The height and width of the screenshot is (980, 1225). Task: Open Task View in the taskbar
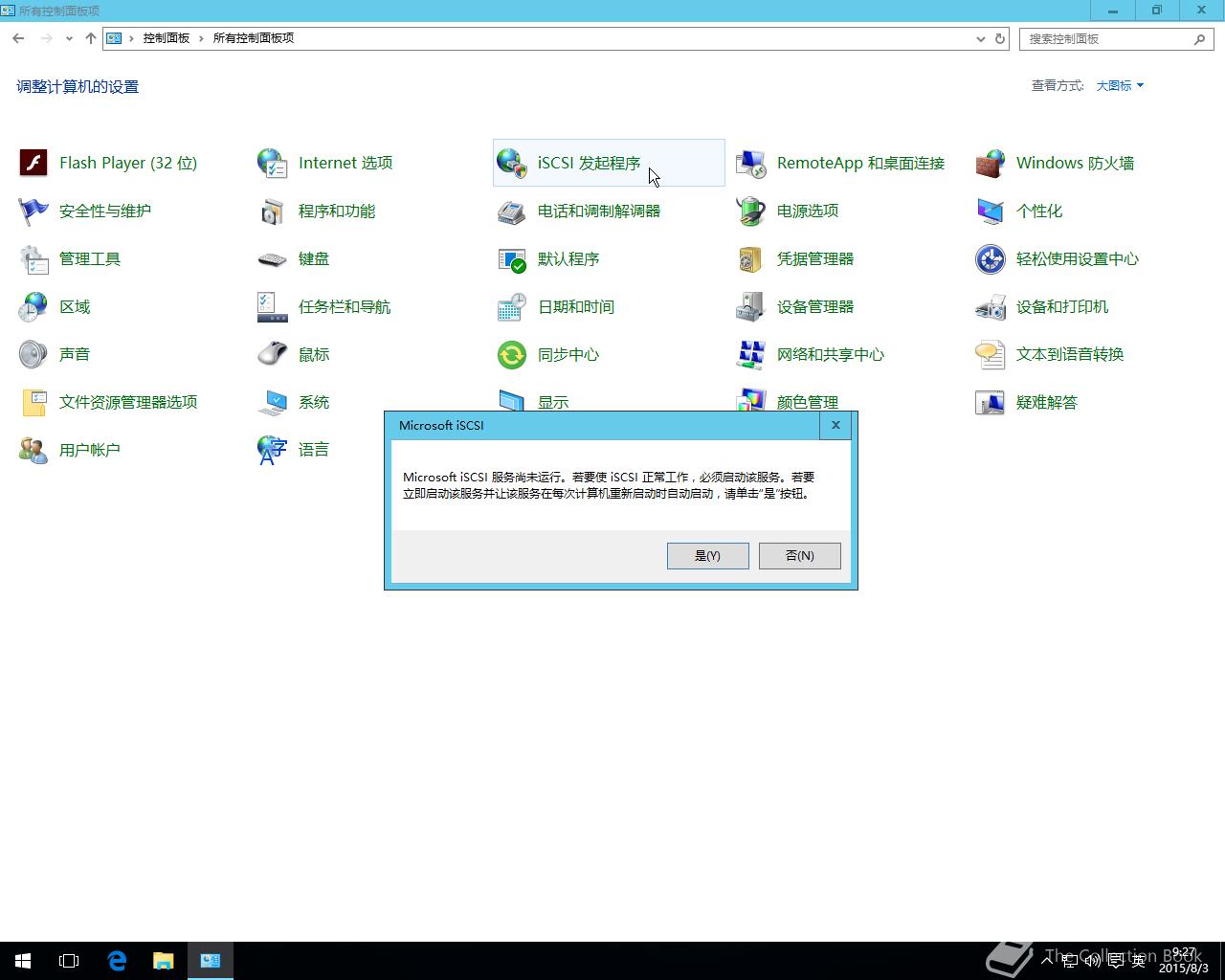click(69, 961)
